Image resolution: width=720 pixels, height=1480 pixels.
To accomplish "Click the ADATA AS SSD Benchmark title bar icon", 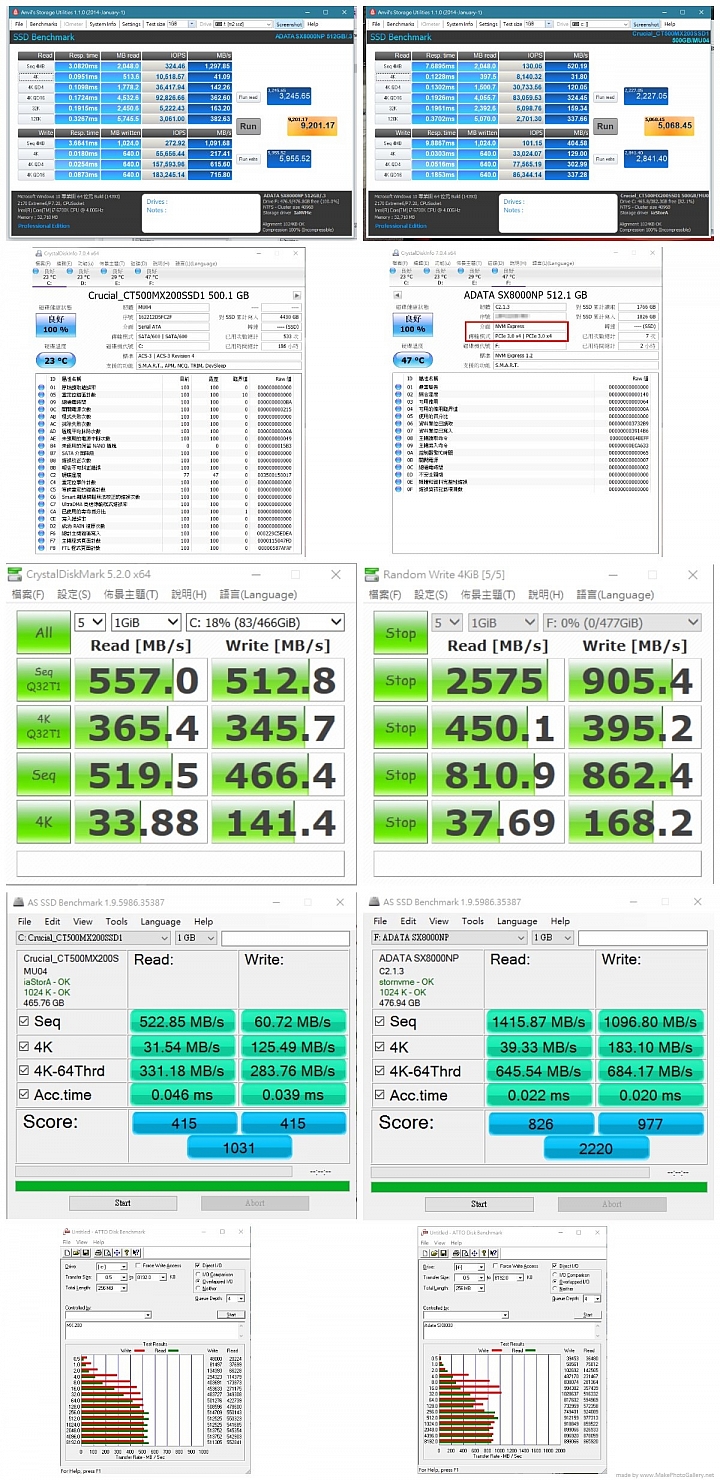I will 373,902.
